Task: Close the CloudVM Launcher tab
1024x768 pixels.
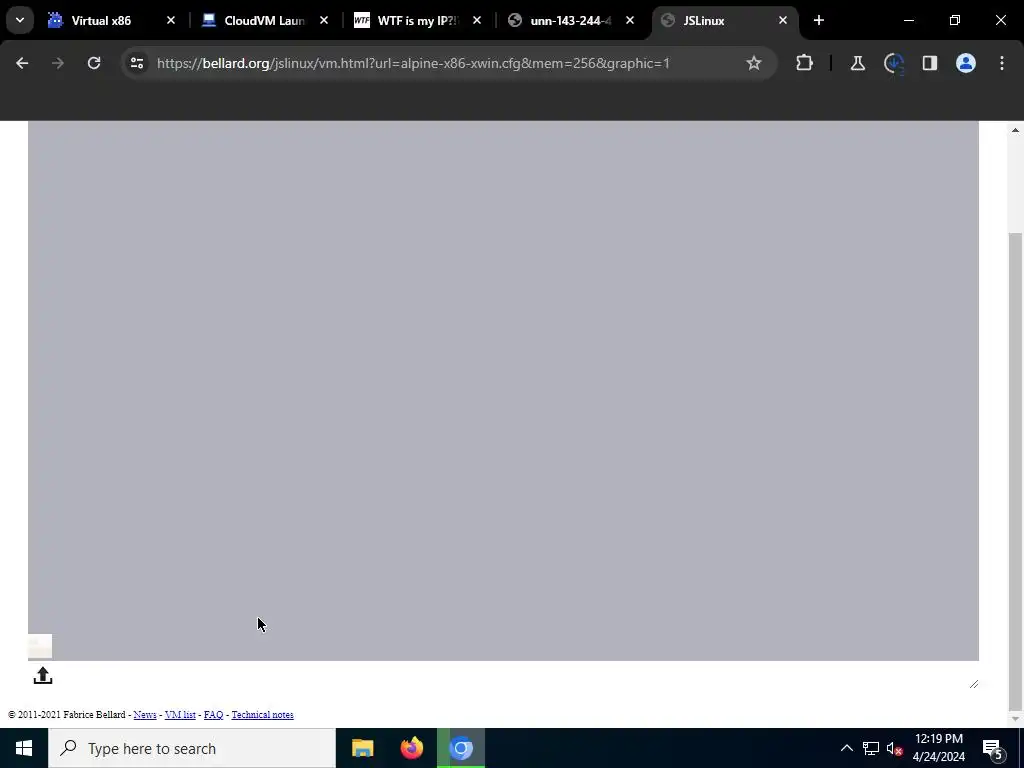Action: tap(324, 20)
